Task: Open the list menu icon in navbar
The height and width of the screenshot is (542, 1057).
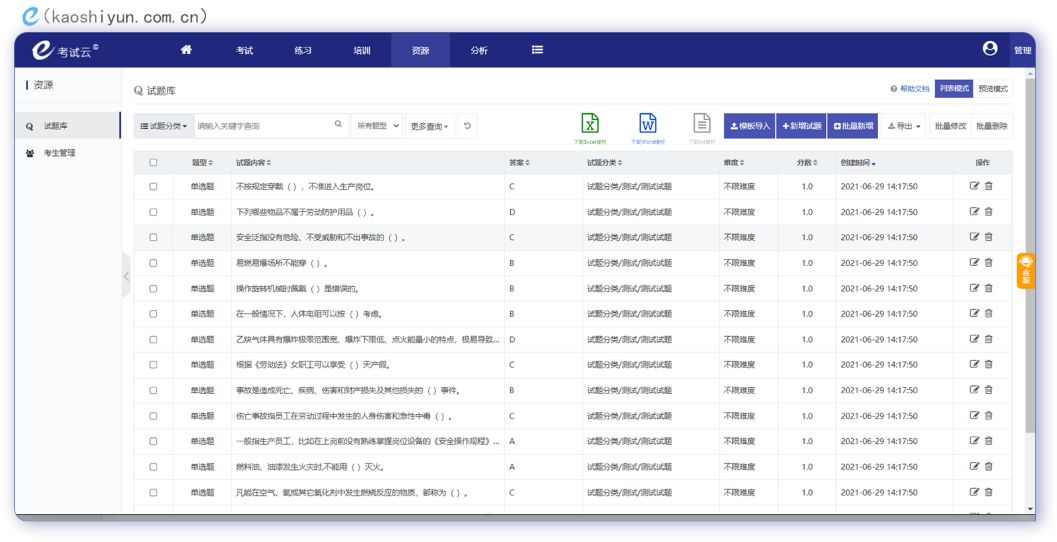Action: coord(537,50)
